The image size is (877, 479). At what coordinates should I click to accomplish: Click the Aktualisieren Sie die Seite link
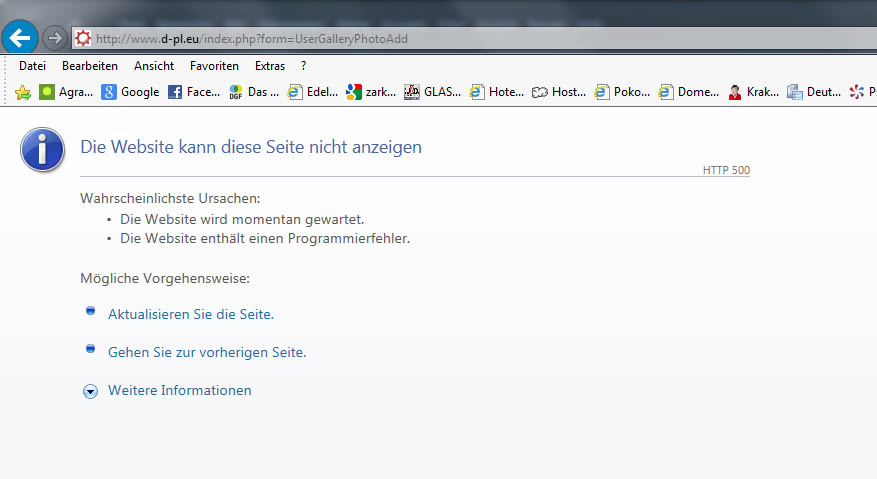click(190, 314)
